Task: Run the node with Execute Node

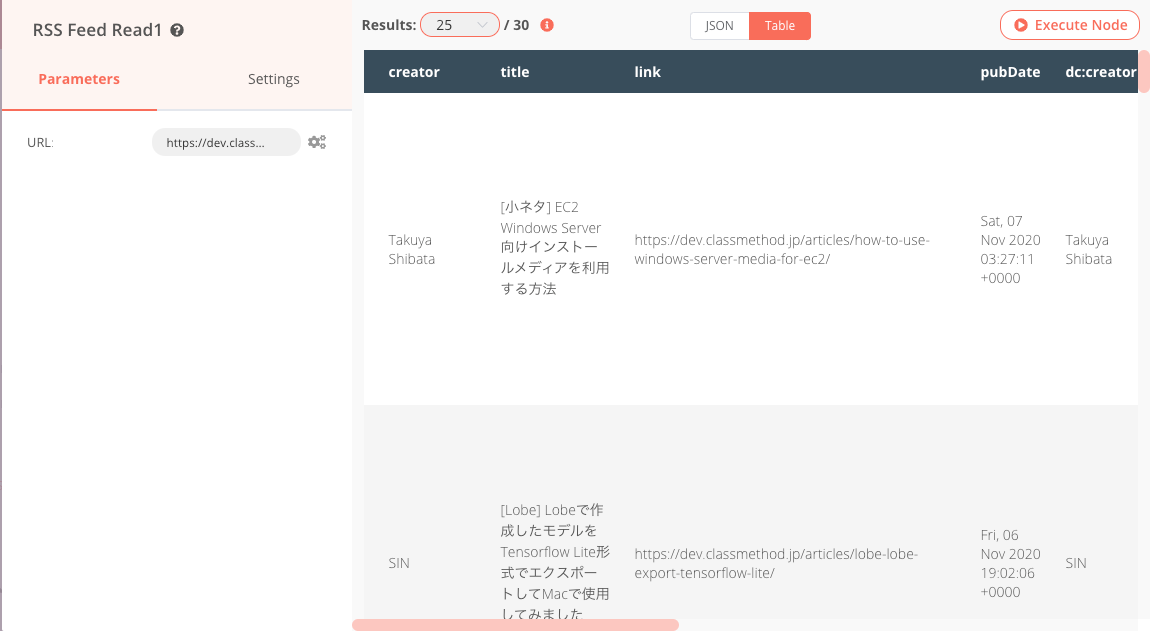Action: [1070, 25]
